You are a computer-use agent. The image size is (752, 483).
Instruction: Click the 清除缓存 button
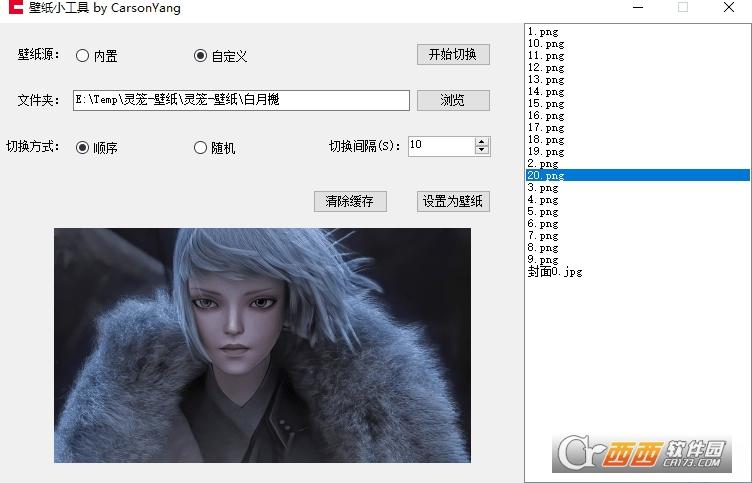pyautogui.click(x=350, y=201)
